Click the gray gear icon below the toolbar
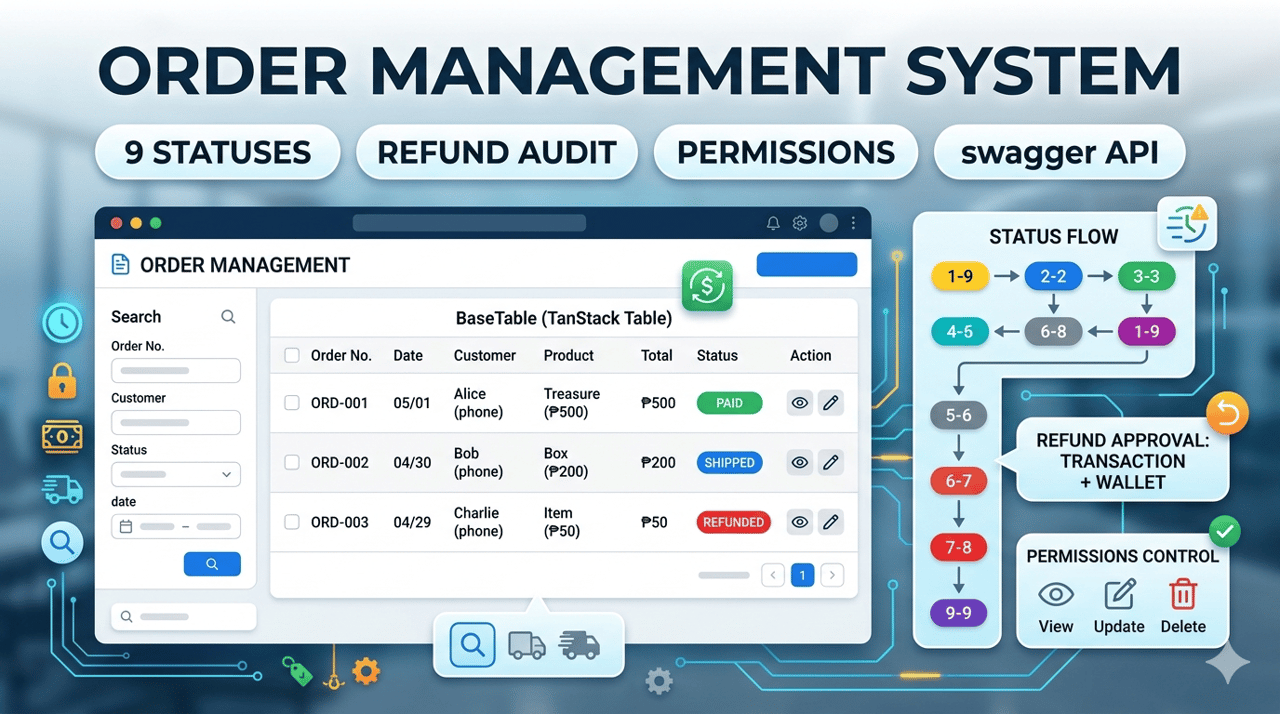This screenshot has width=1280, height=714. pos(658,682)
